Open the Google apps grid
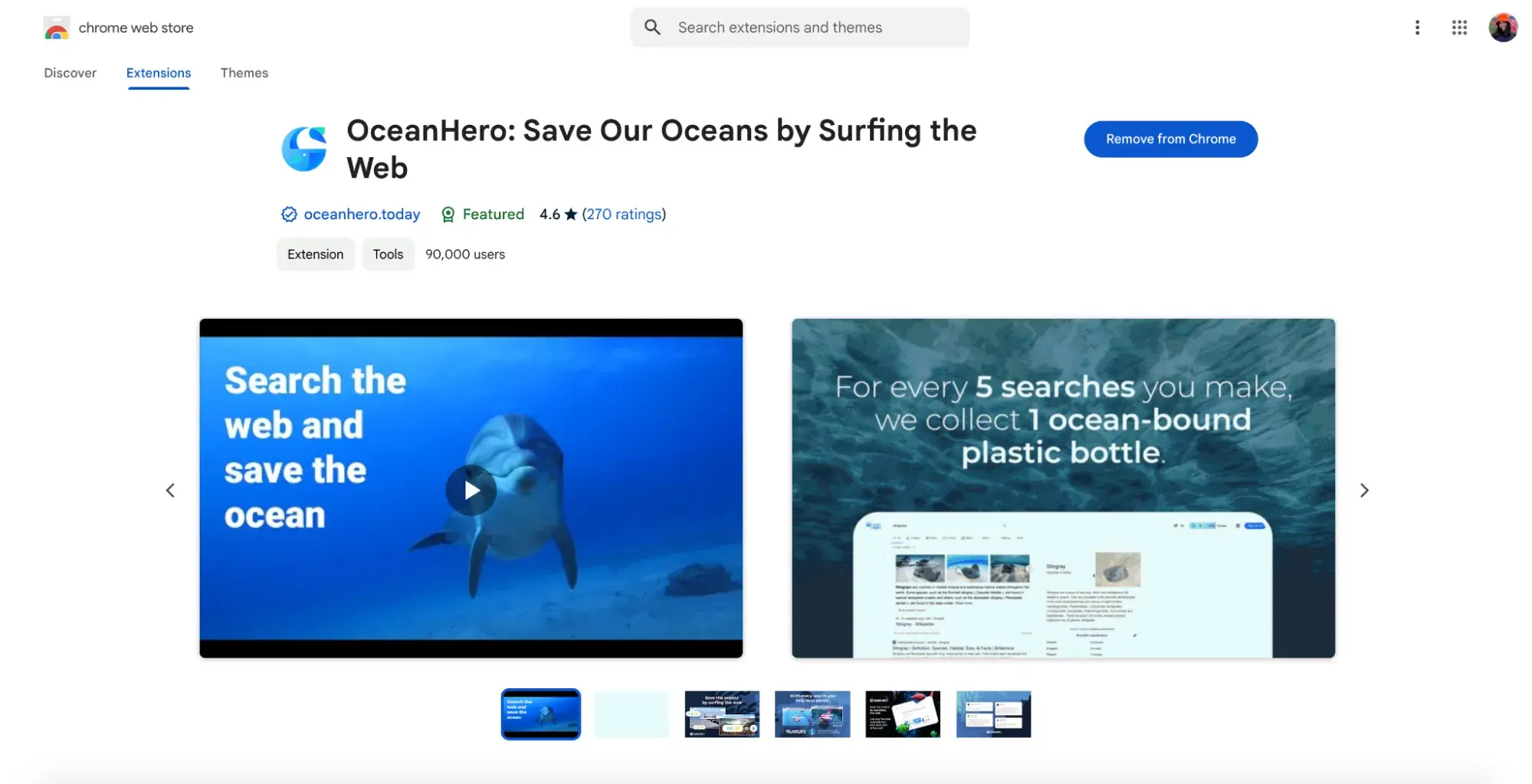The image size is (1532, 784). tap(1459, 28)
